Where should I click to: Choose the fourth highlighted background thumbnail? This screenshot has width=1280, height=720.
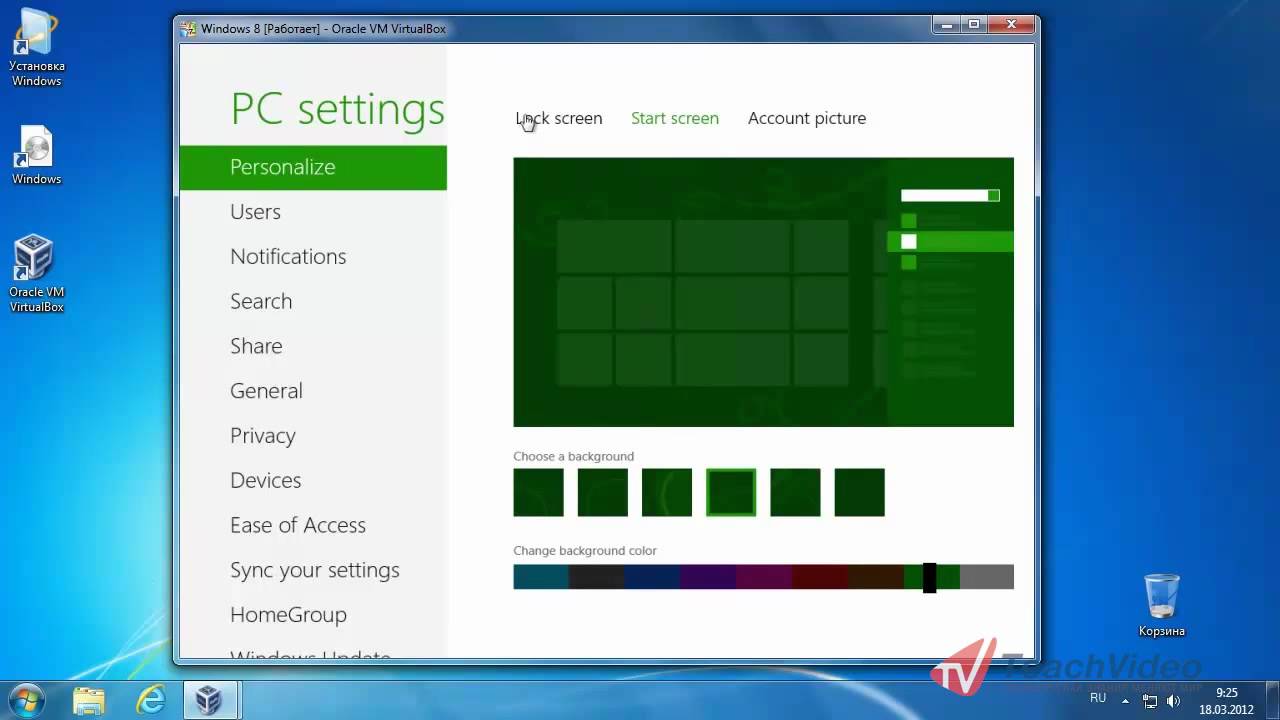pos(731,492)
